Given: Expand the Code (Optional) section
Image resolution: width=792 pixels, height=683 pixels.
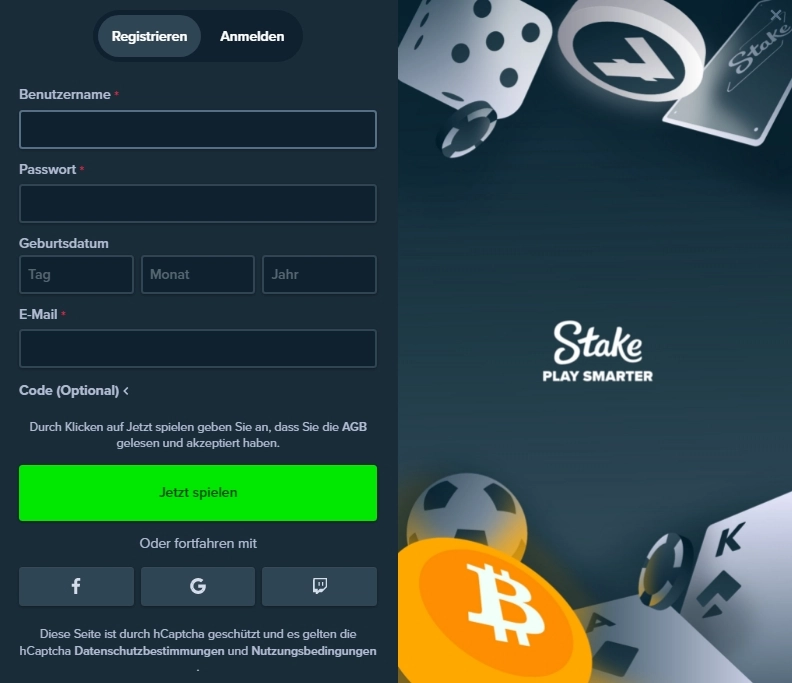Looking at the screenshot, I should (x=74, y=391).
